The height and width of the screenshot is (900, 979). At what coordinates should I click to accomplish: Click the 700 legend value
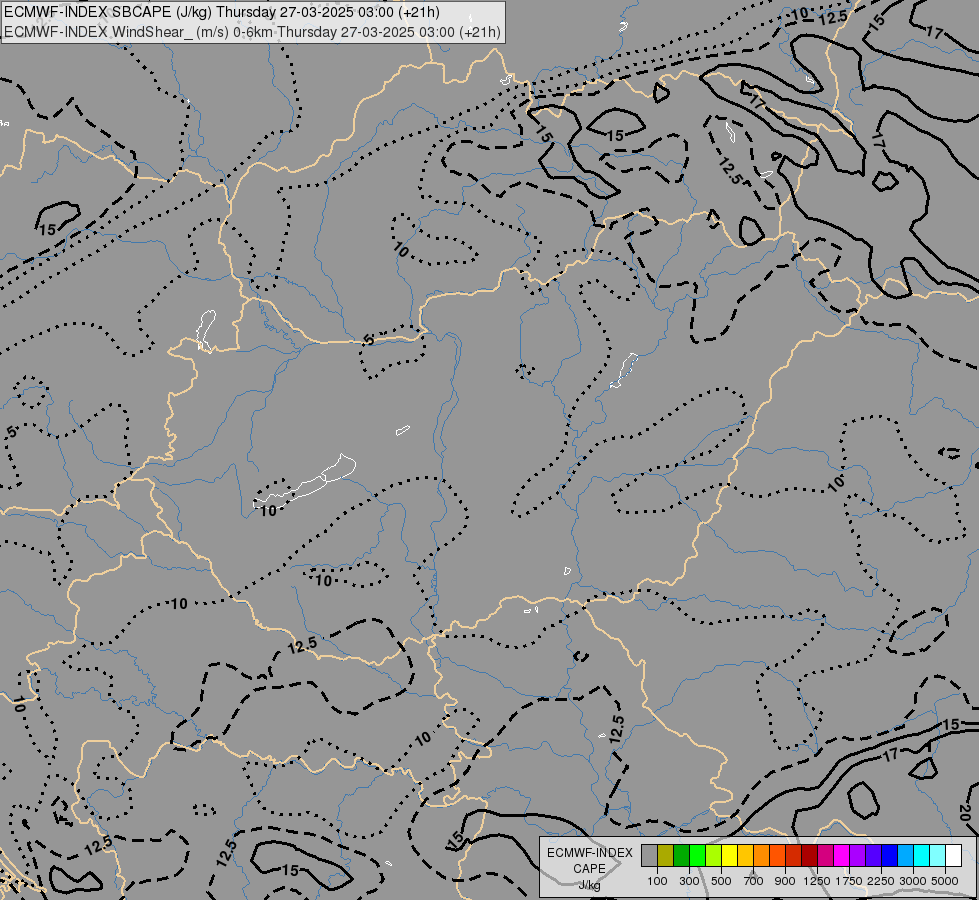coord(754,881)
